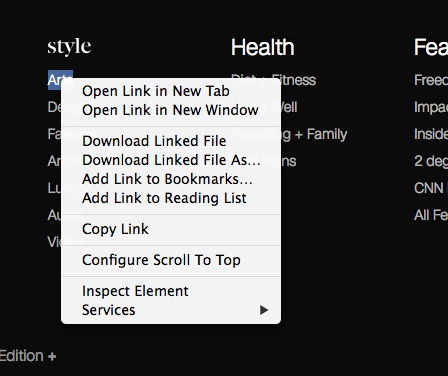Open the Services menu item

click(171, 310)
